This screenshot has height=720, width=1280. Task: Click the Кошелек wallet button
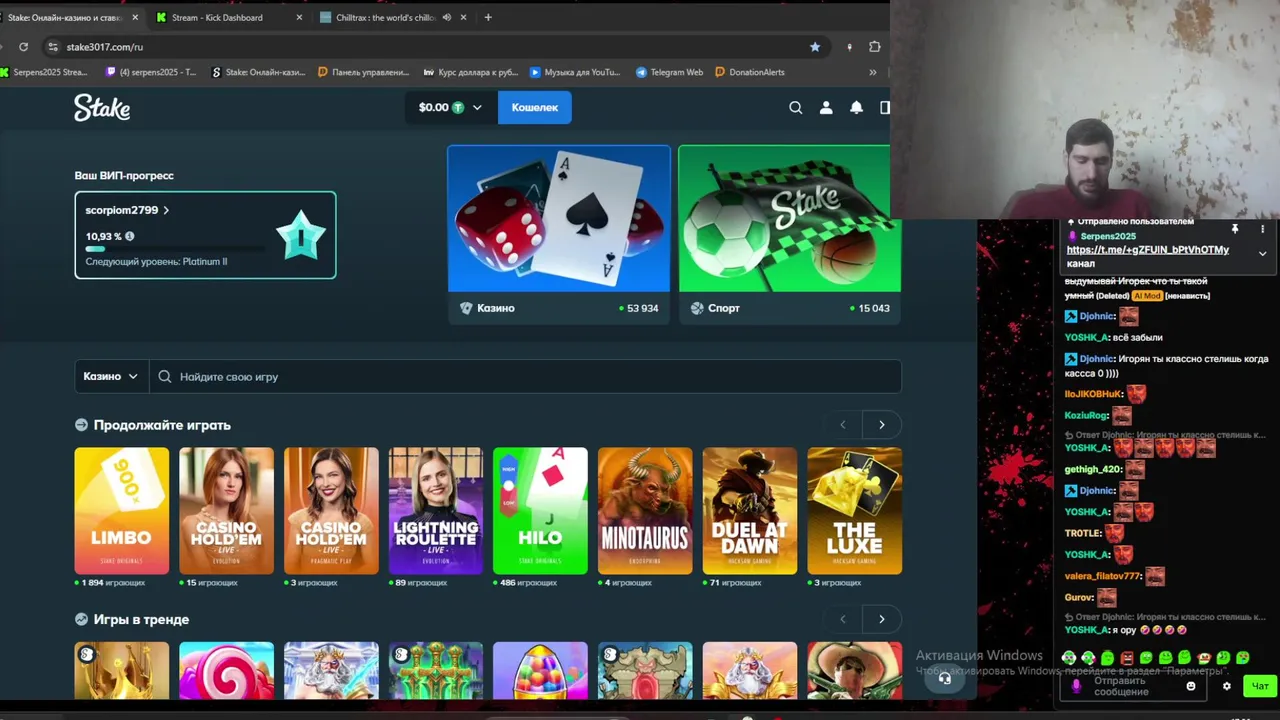tap(535, 108)
